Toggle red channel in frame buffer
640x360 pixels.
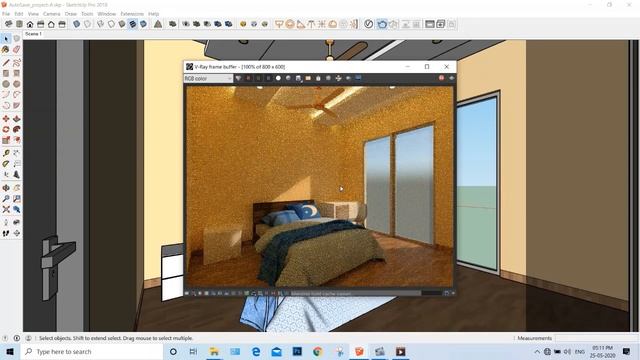pyautogui.click(x=248, y=78)
